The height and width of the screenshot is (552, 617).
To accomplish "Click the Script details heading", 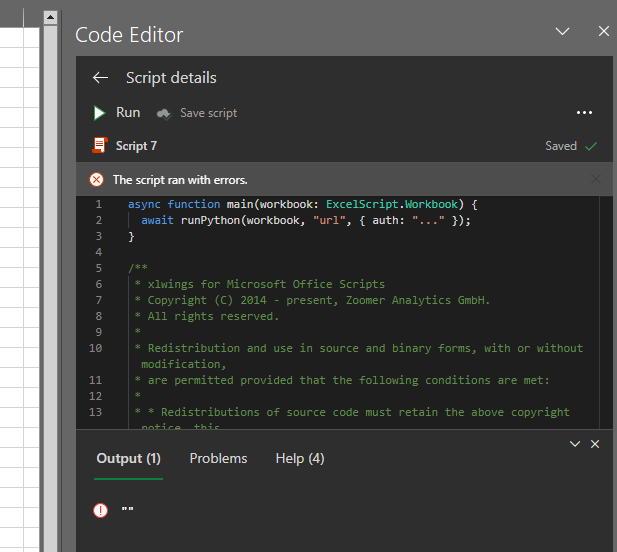I will (171, 78).
